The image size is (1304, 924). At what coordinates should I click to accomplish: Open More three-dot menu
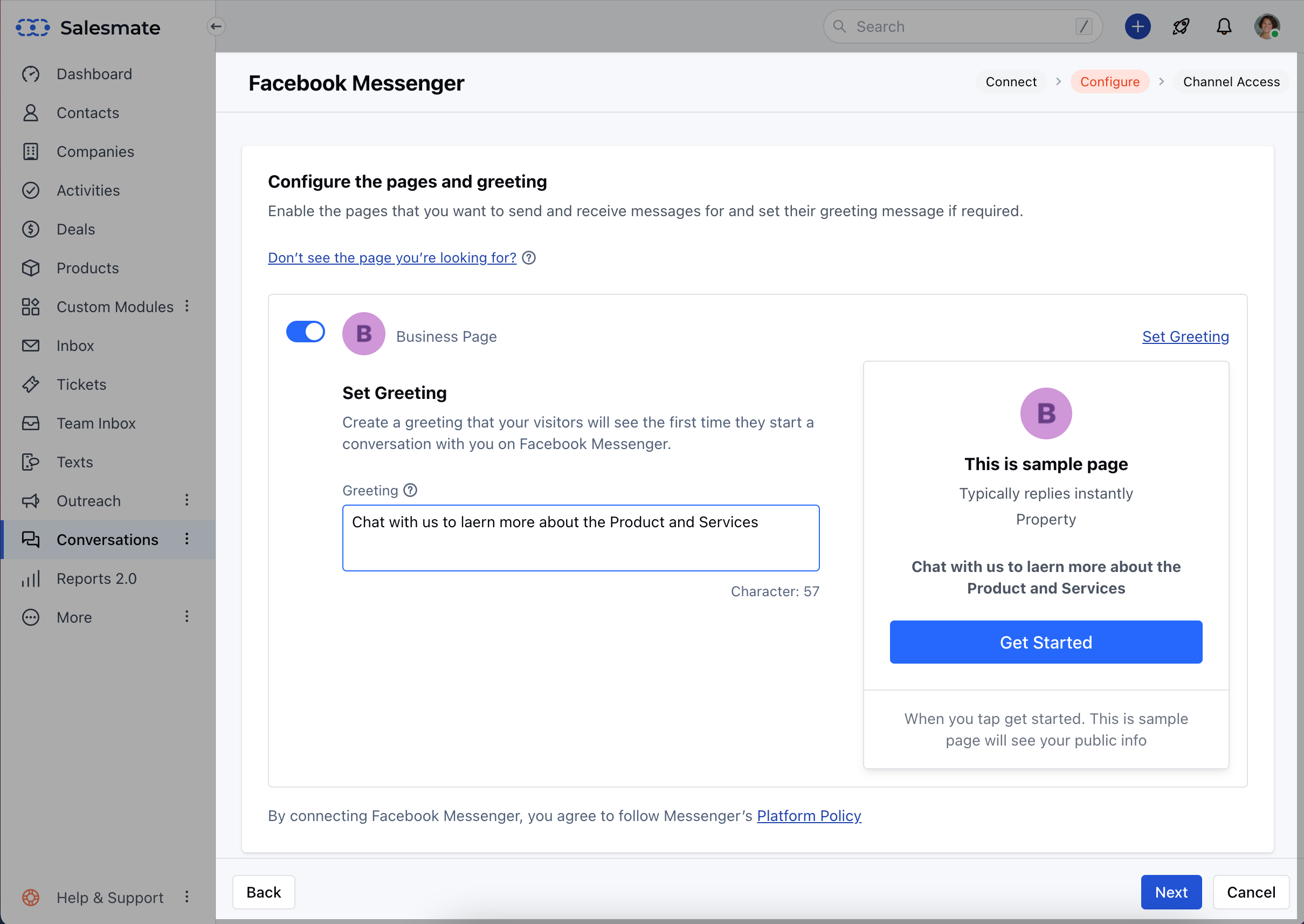187,617
